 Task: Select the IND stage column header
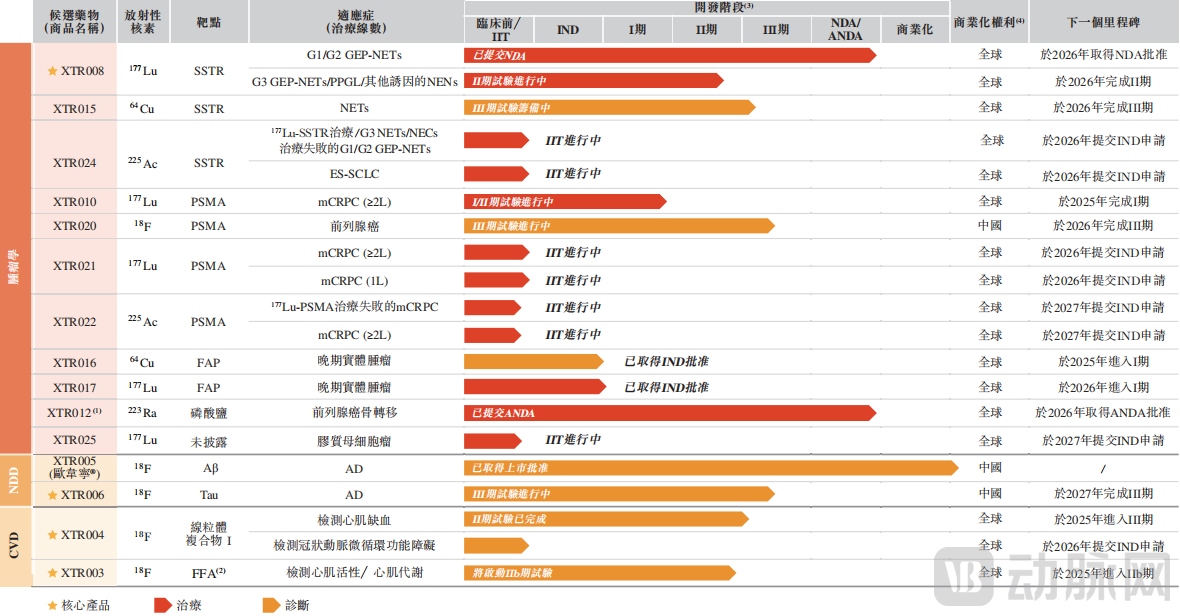point(567,29)
